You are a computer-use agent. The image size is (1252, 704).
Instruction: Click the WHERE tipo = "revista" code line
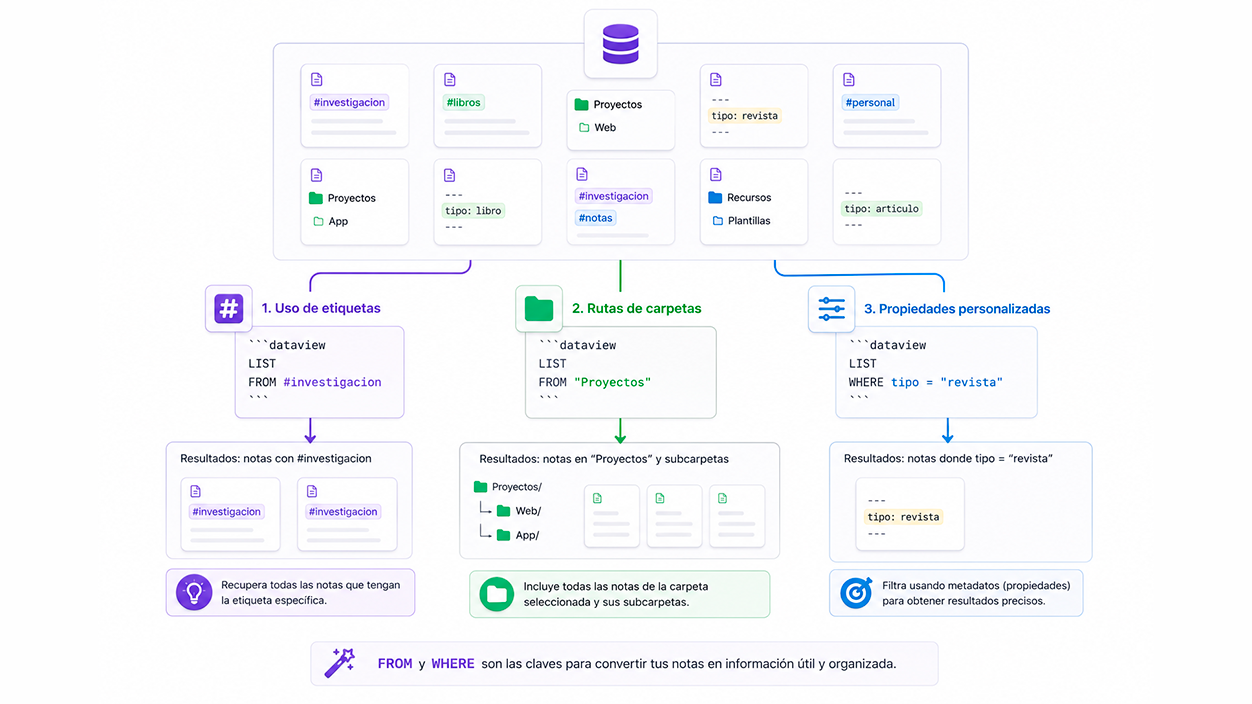[926, 382]
